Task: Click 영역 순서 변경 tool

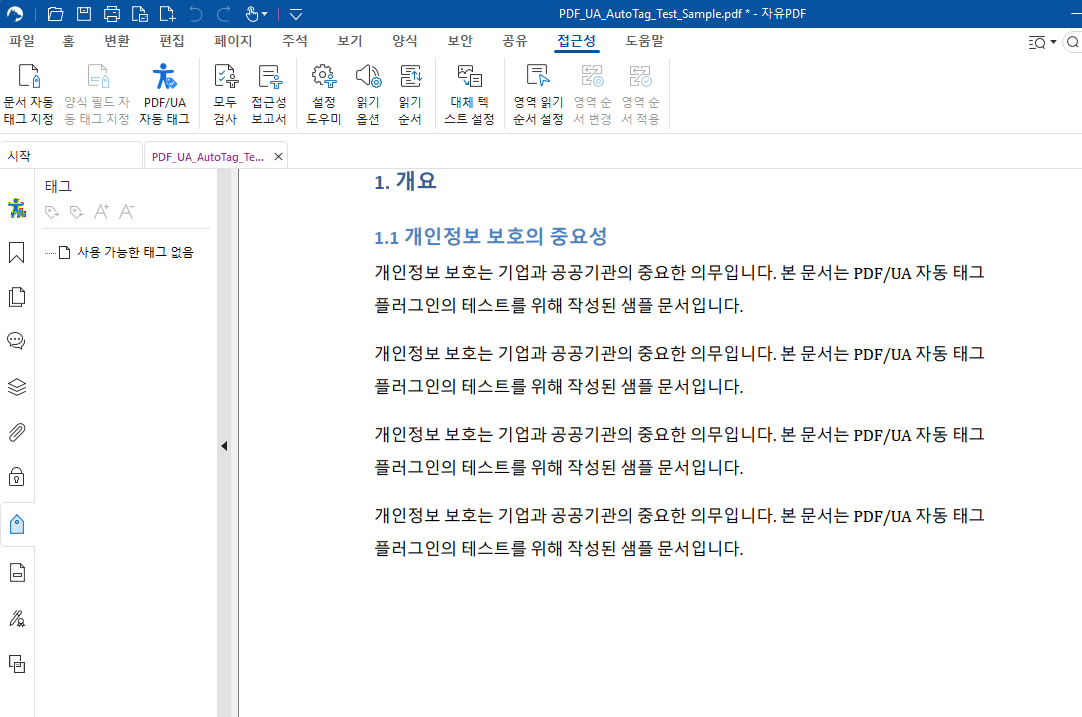Action: [x=592, y=94]
